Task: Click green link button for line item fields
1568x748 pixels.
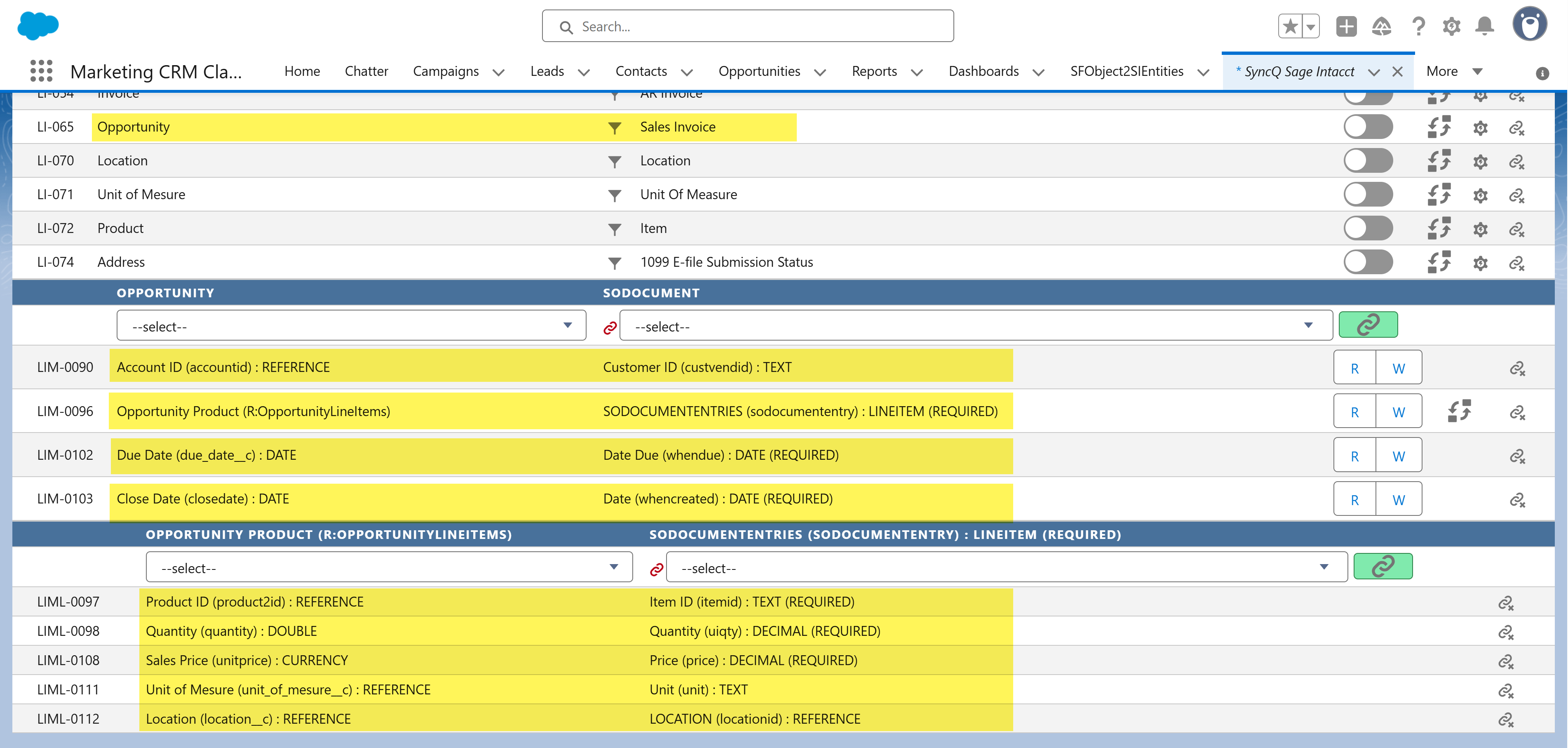Action: pos(1383,566)
